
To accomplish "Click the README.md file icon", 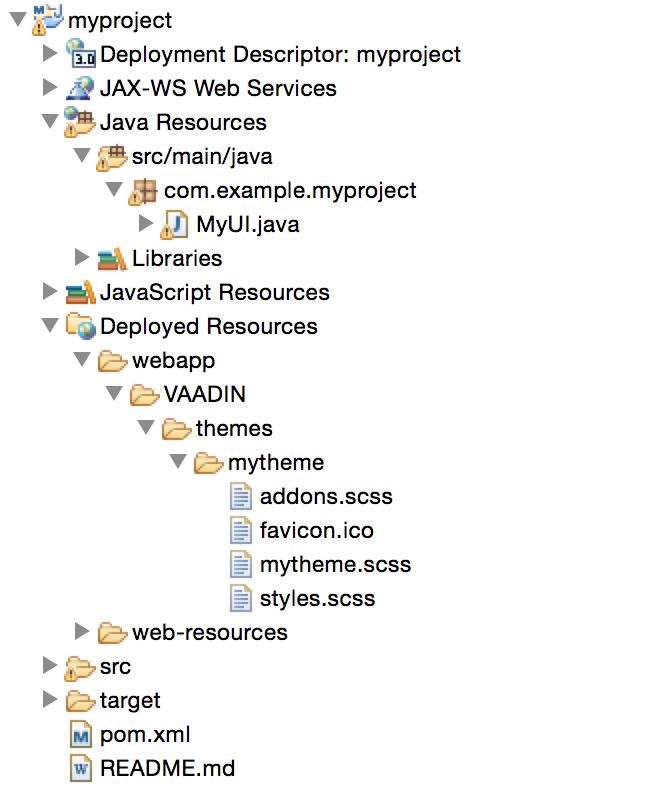I will pyautogui.click(x=81, y=769).
